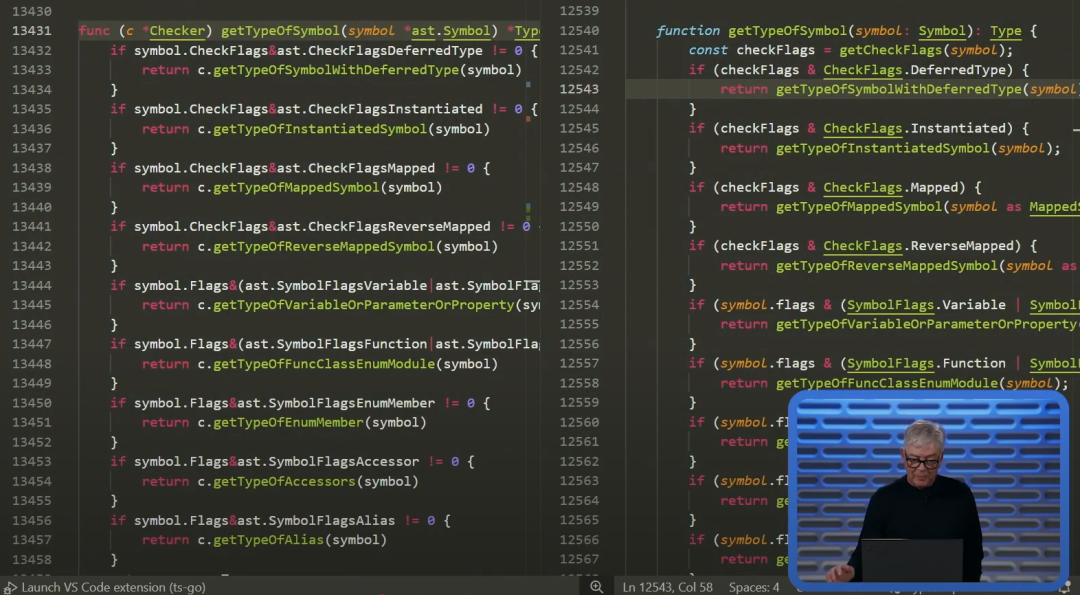Click 'getTypeOfSymbolWithDeferredType' on highlighted line 12543
Image resolution: width=1080 pixels, height=595 pixels.
tap(899, 90)
